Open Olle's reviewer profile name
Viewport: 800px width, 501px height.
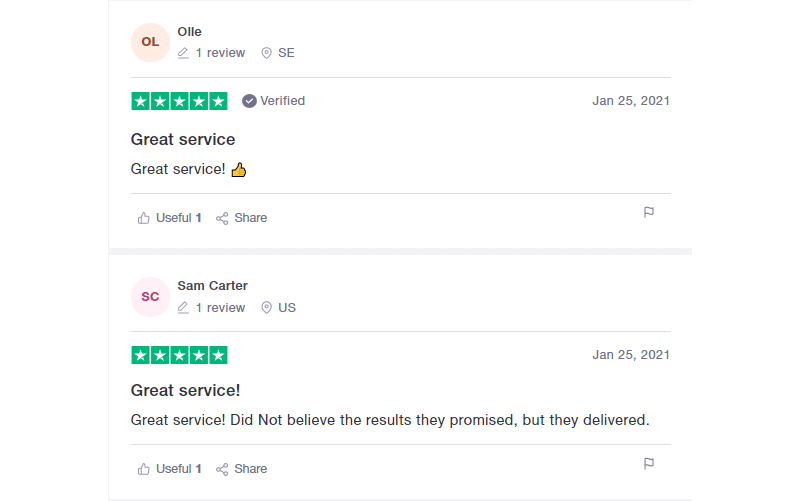[189, 32]
